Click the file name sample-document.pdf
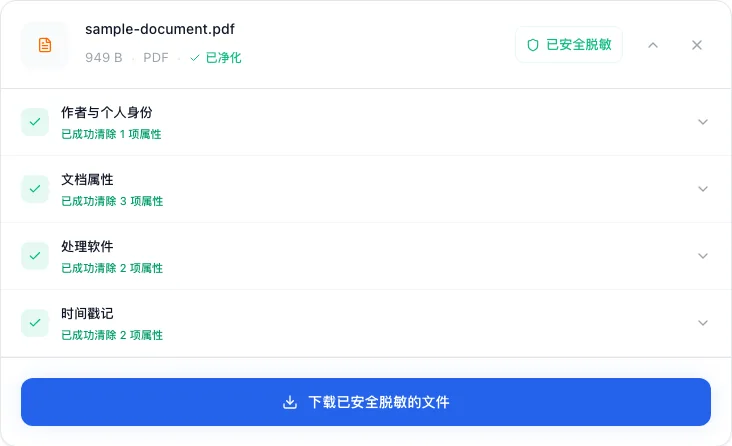This screenshot has width=732, height=446. tap(160, 29)
